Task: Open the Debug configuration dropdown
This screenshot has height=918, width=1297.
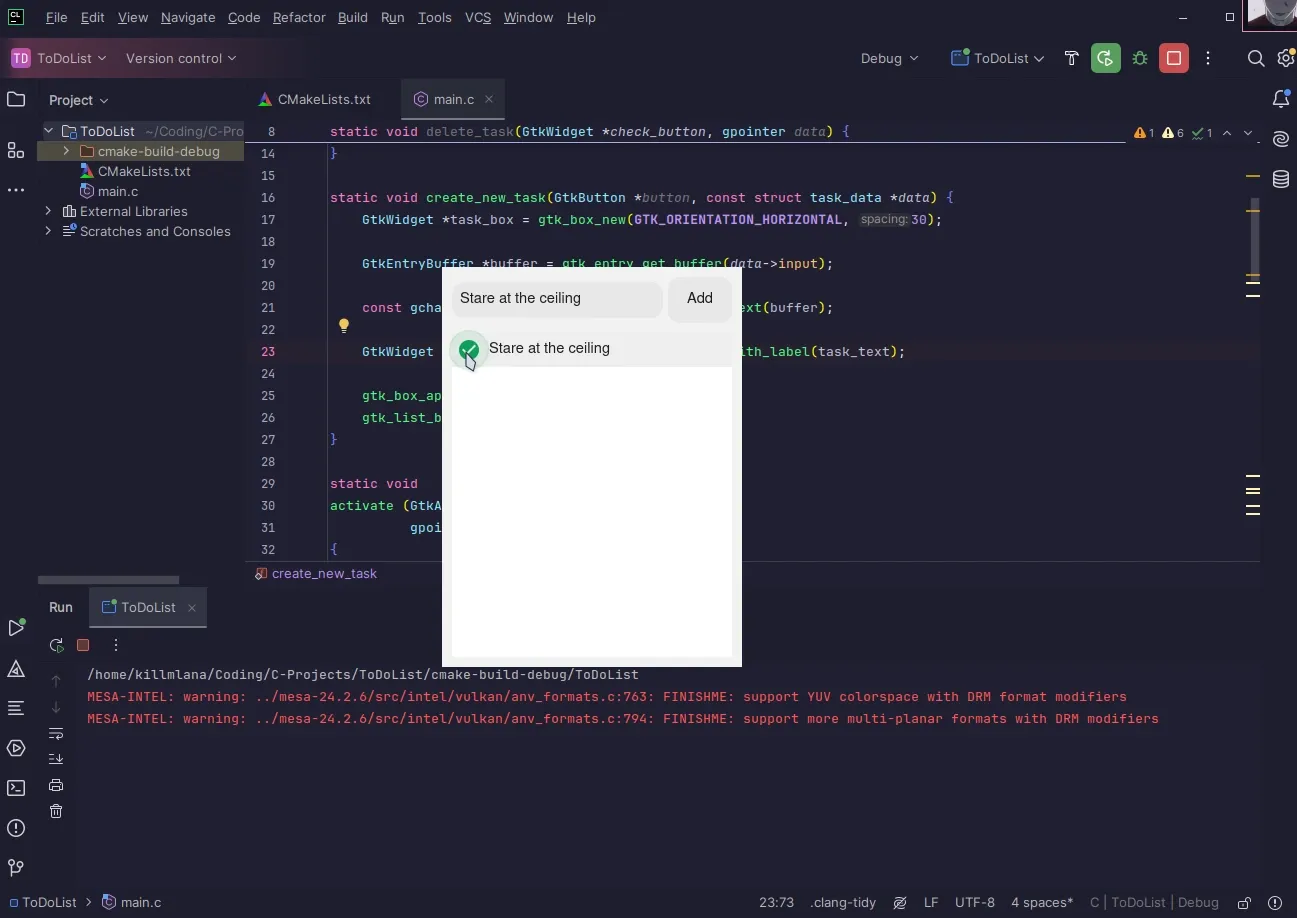Action: (888, 58)
